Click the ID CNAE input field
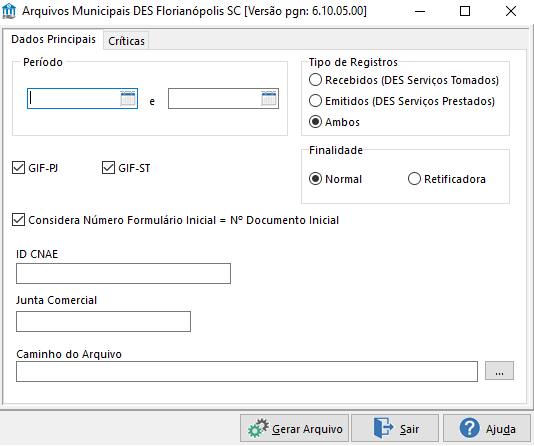Viewport: 534px width, 446px height. click(123, 273)
